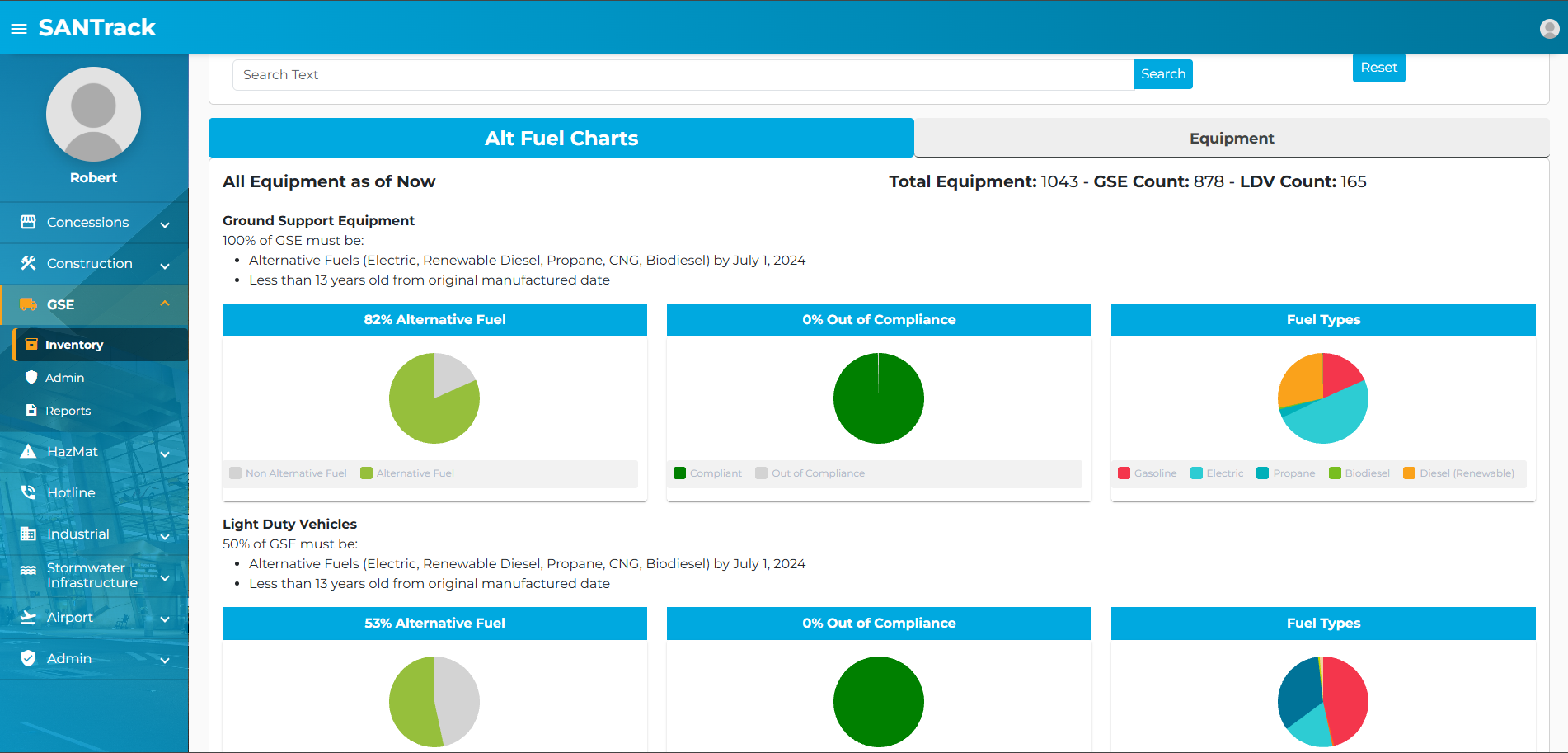
Task: Click the Reset button
Action: [1378, 68]
